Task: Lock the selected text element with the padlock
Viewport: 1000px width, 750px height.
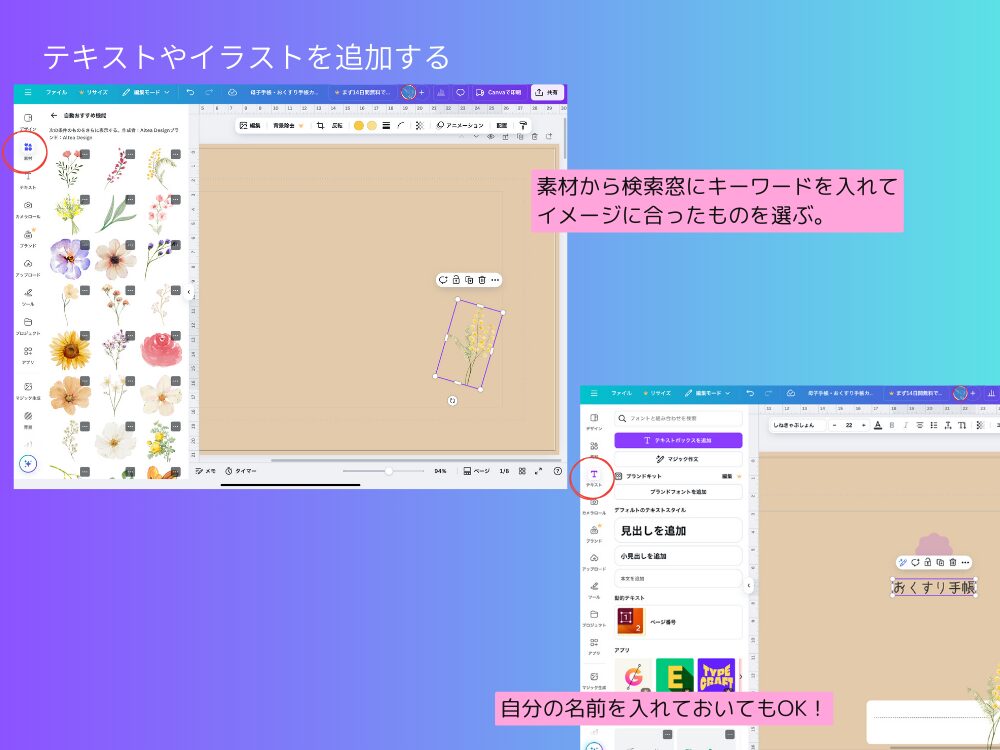Action: (x=928, y=562)
